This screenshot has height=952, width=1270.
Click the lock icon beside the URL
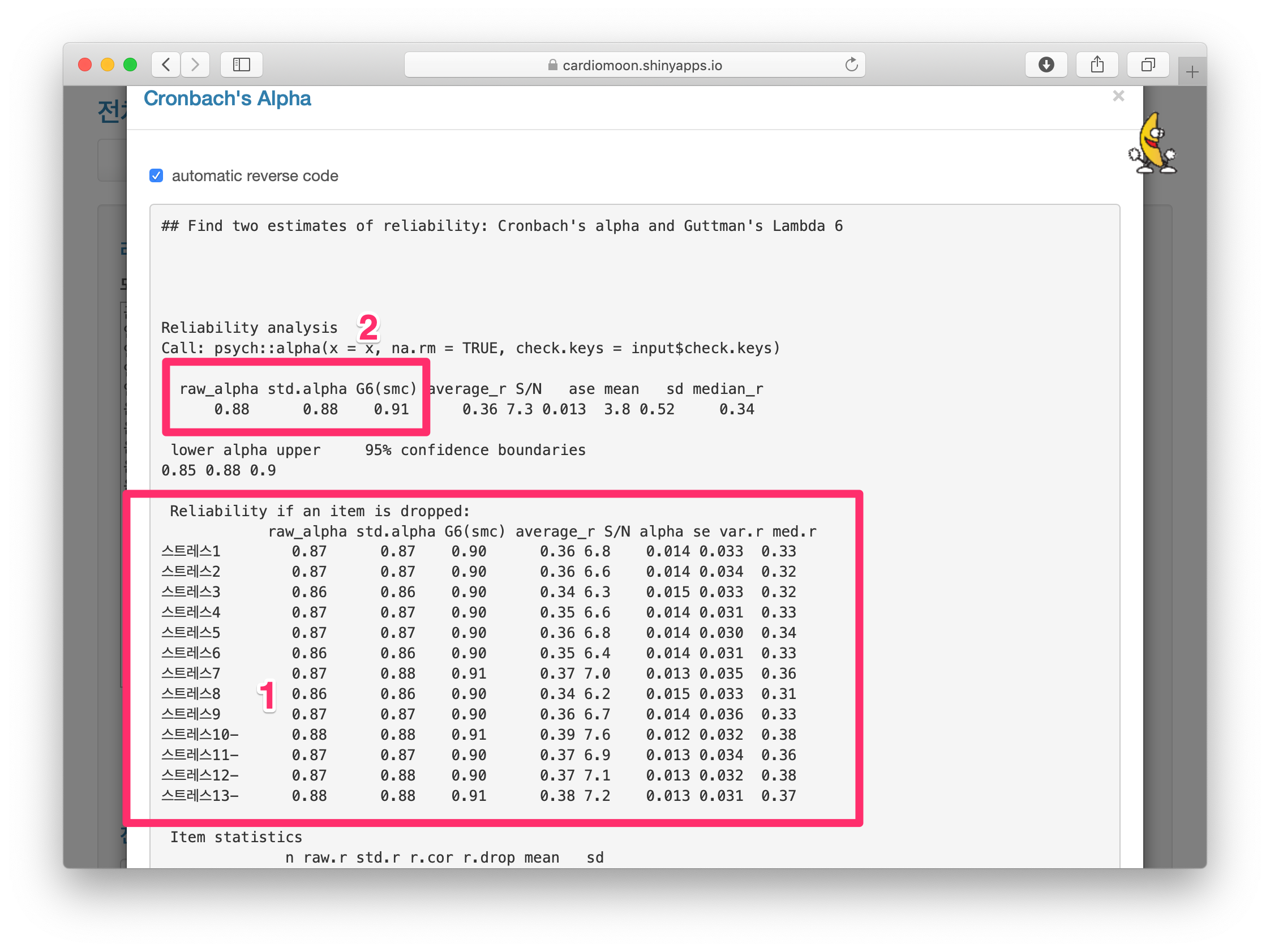click(552, 66)
